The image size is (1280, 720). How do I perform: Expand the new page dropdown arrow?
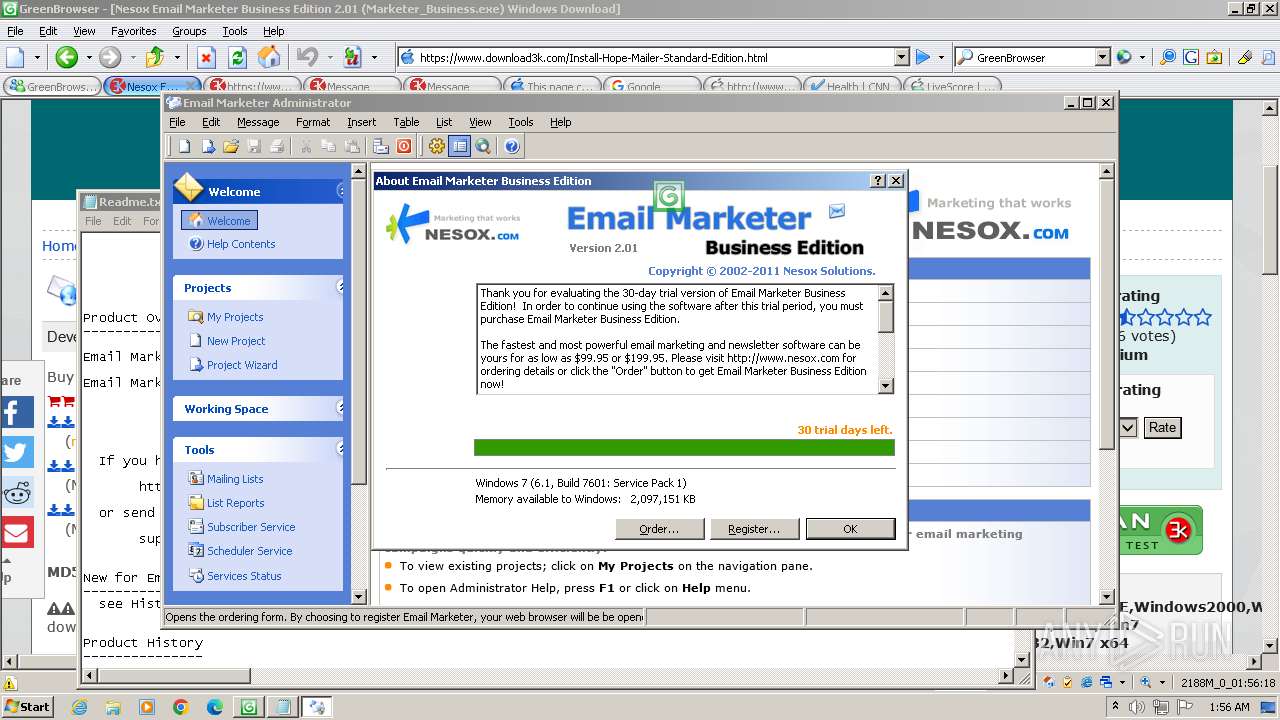click(37, 57)
